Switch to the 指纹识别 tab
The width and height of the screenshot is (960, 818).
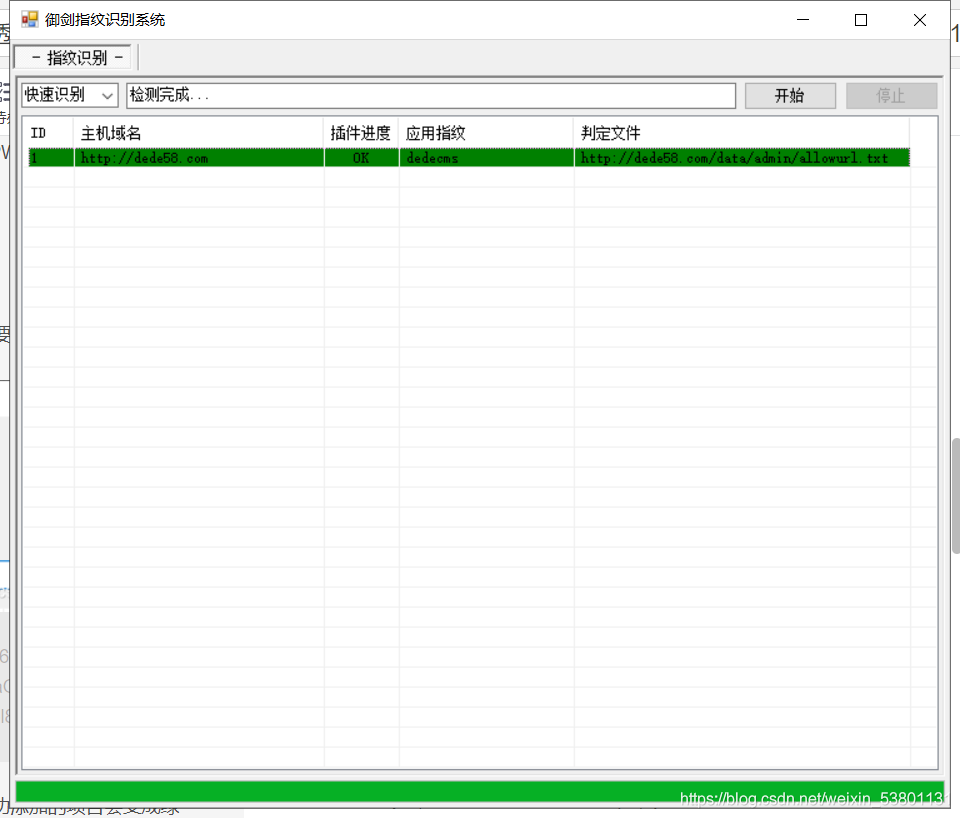point(73,58)
